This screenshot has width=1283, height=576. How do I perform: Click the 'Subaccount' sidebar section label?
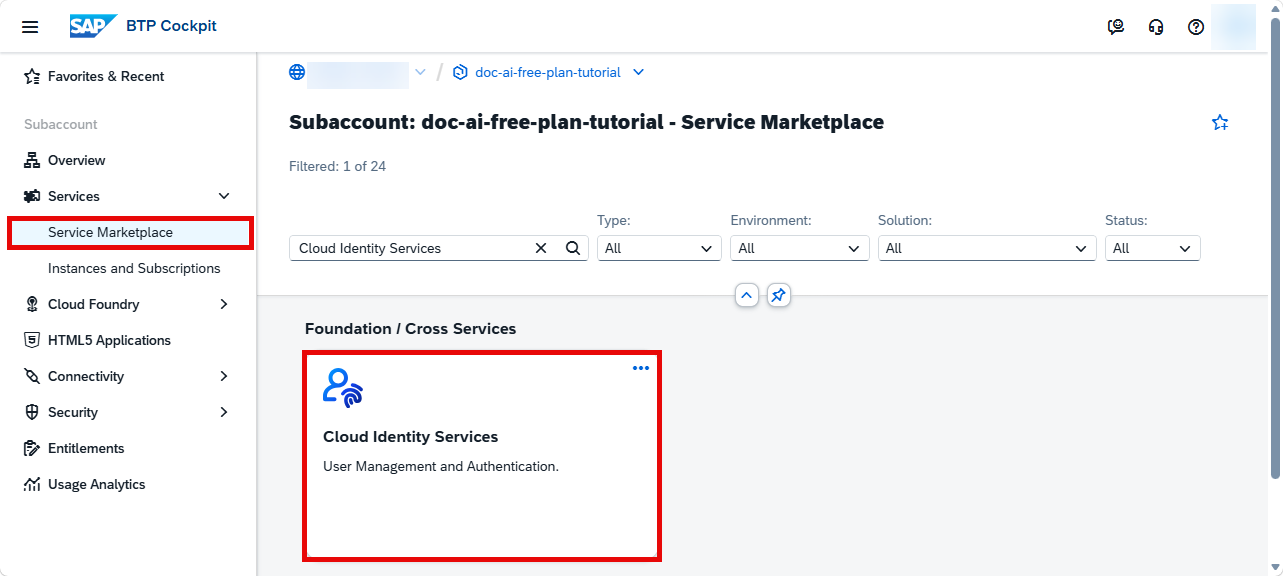(61, 124)
